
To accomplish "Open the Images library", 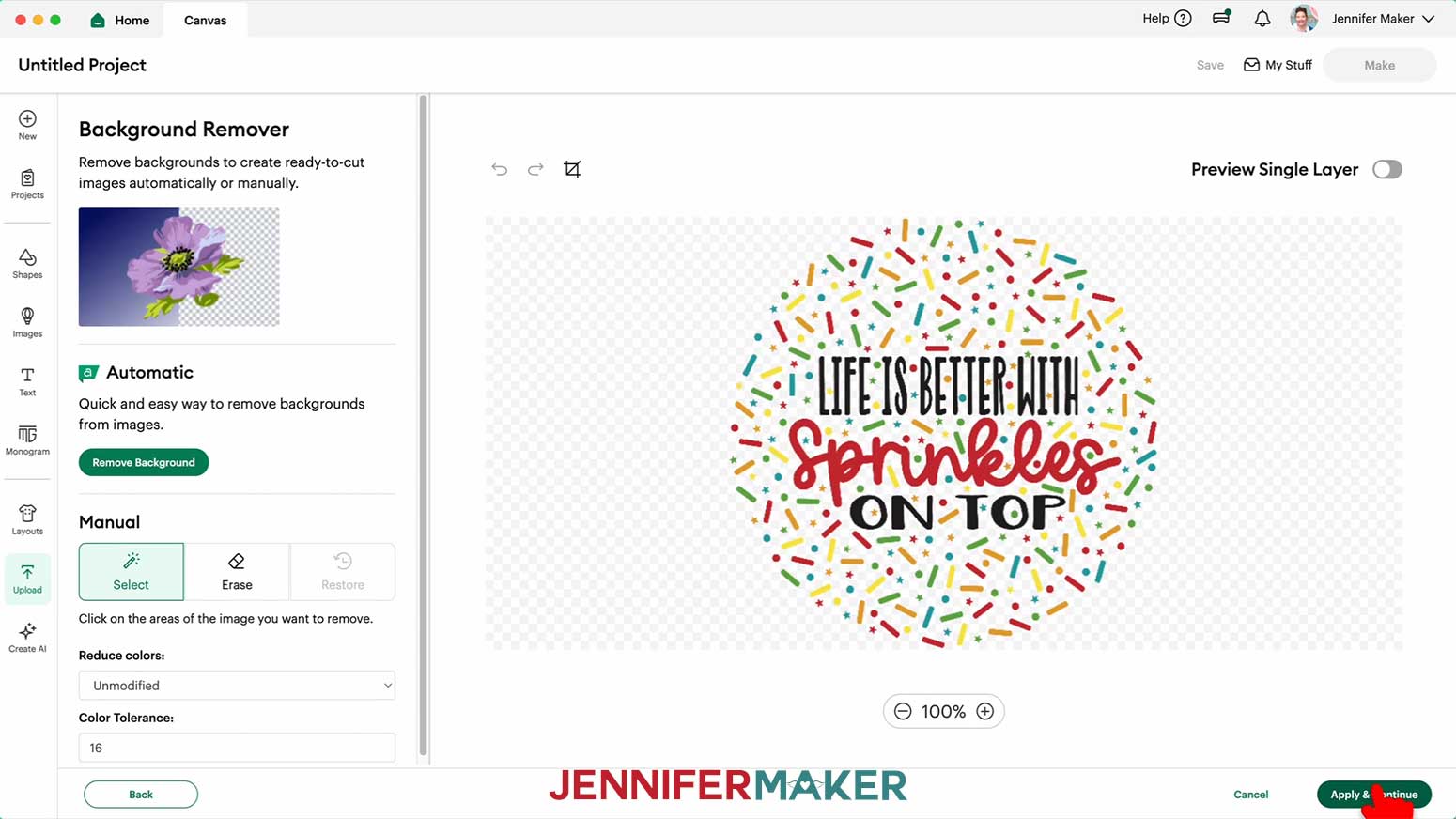I will coord(27,322).
